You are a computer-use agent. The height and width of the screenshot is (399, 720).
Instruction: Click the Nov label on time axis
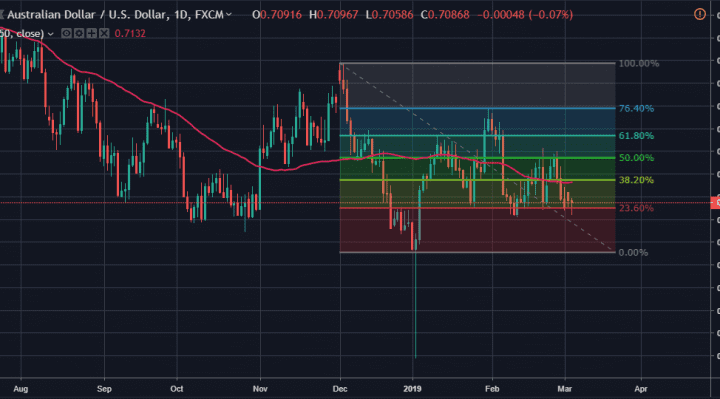[x=260, y=389]
